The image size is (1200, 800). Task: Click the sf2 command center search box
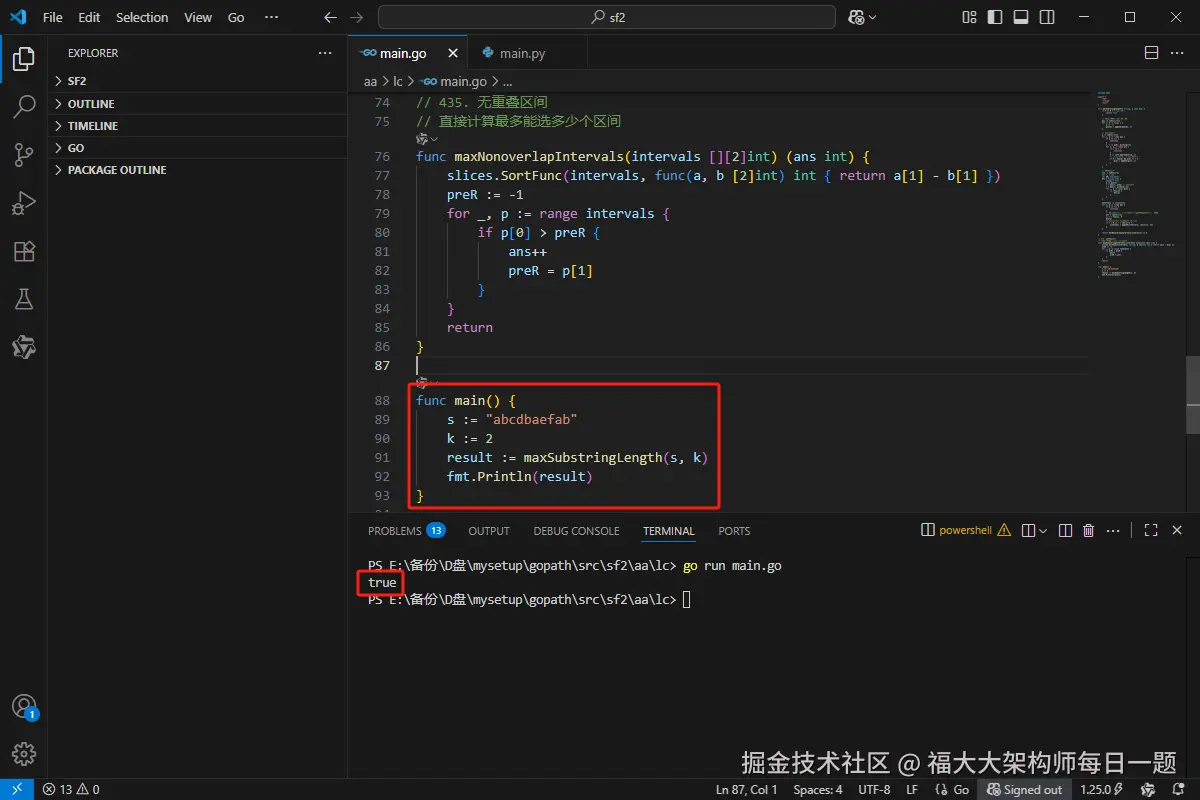(607, 17)
